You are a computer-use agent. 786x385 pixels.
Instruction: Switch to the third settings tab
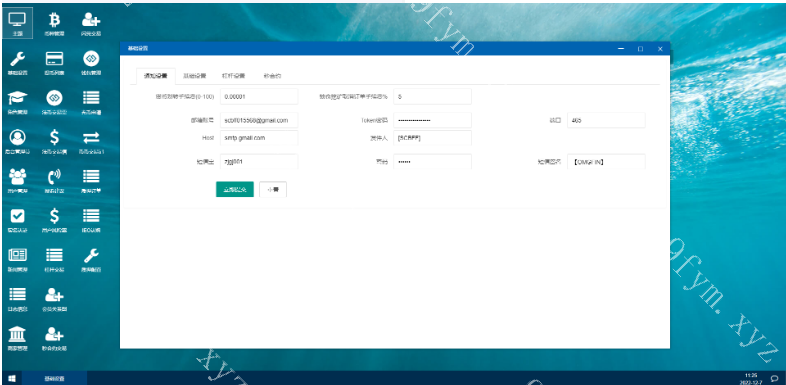tap(234, 76)
